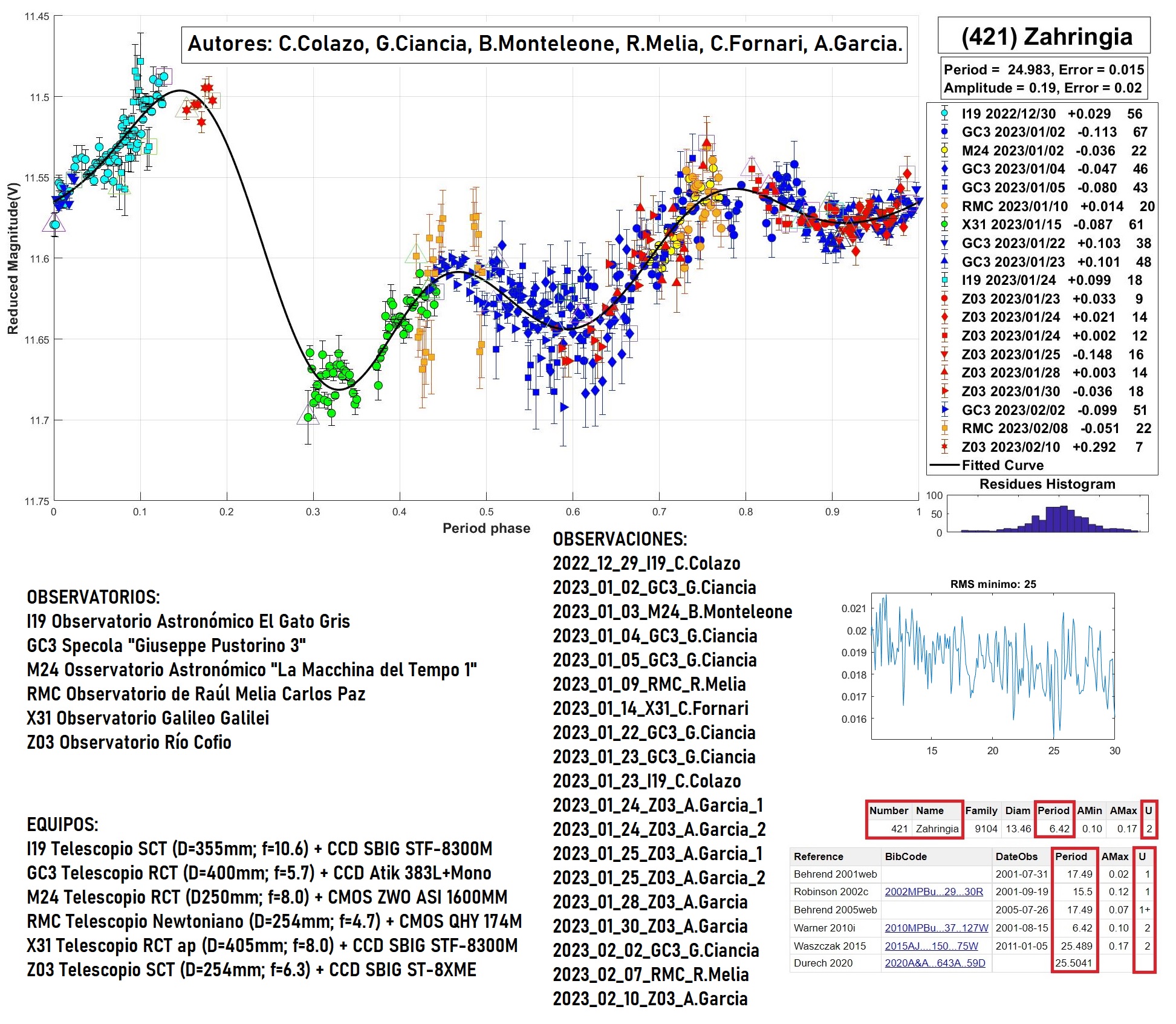Select legend entry GC3 2023/02/02
Screen dimensions: 1176x1024
pyautogui.click(x=1042, y=410)
